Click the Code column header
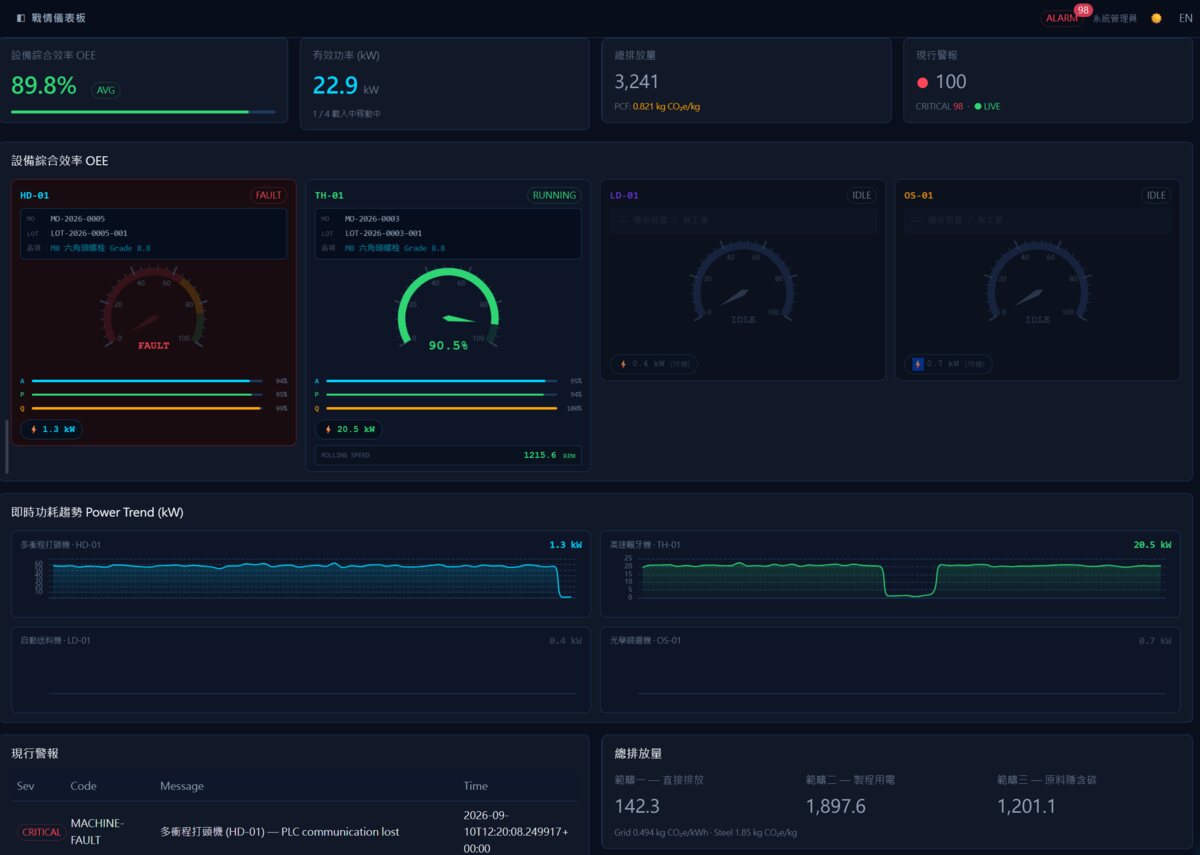The height and width of the screenshot is (855, 1200). pyautogui.click(x=83, y=786)
